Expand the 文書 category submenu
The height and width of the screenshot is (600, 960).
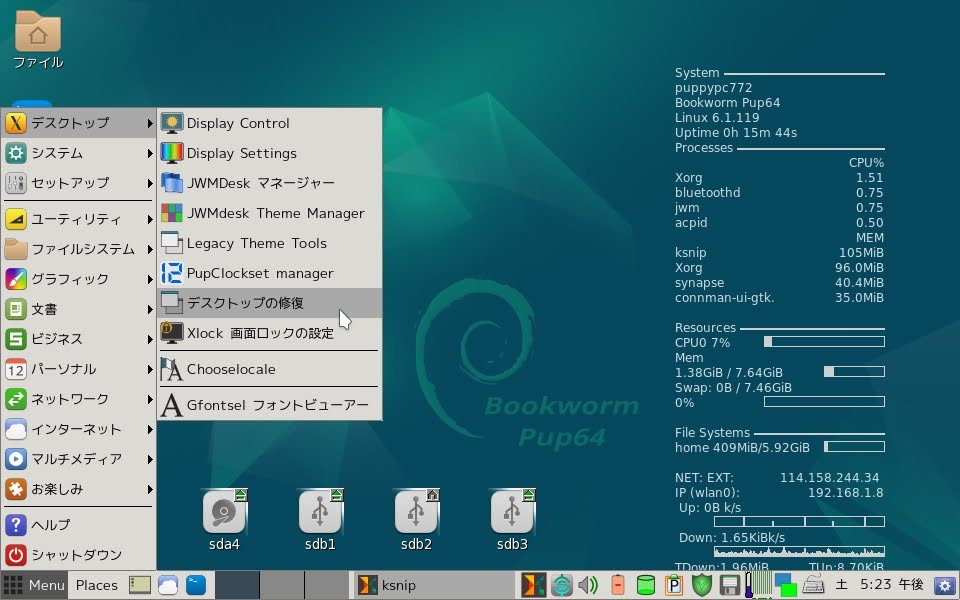tap(78, 309)
